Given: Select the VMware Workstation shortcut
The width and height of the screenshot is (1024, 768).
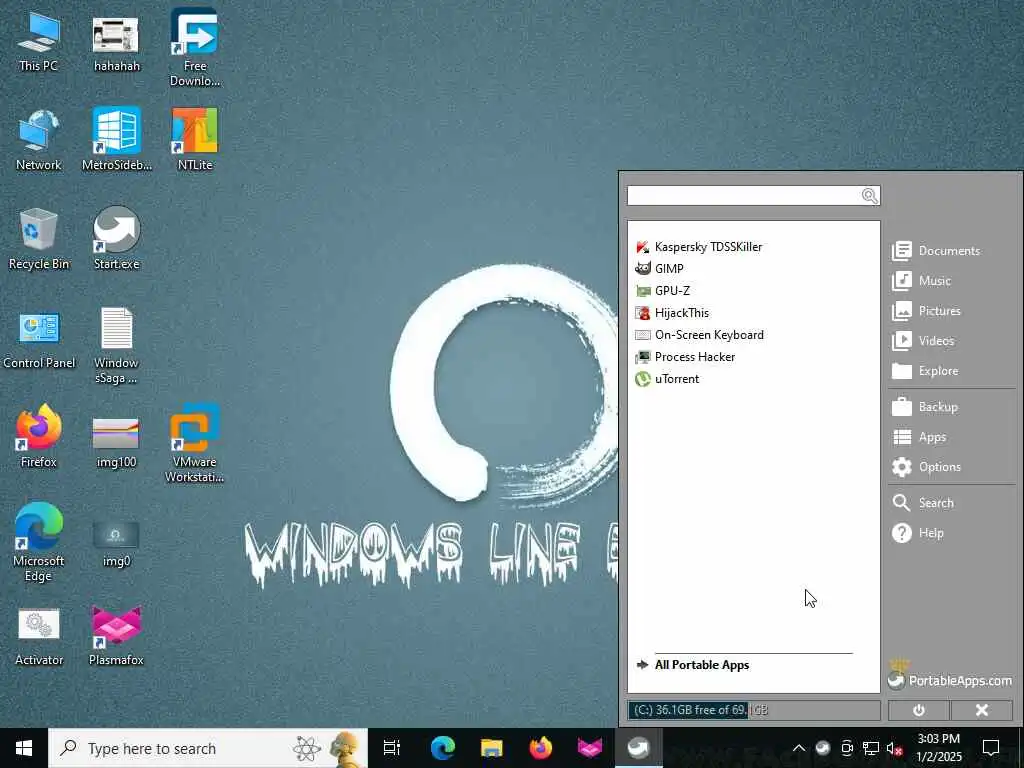Looking at the screenshot, I should click(195, 444).
